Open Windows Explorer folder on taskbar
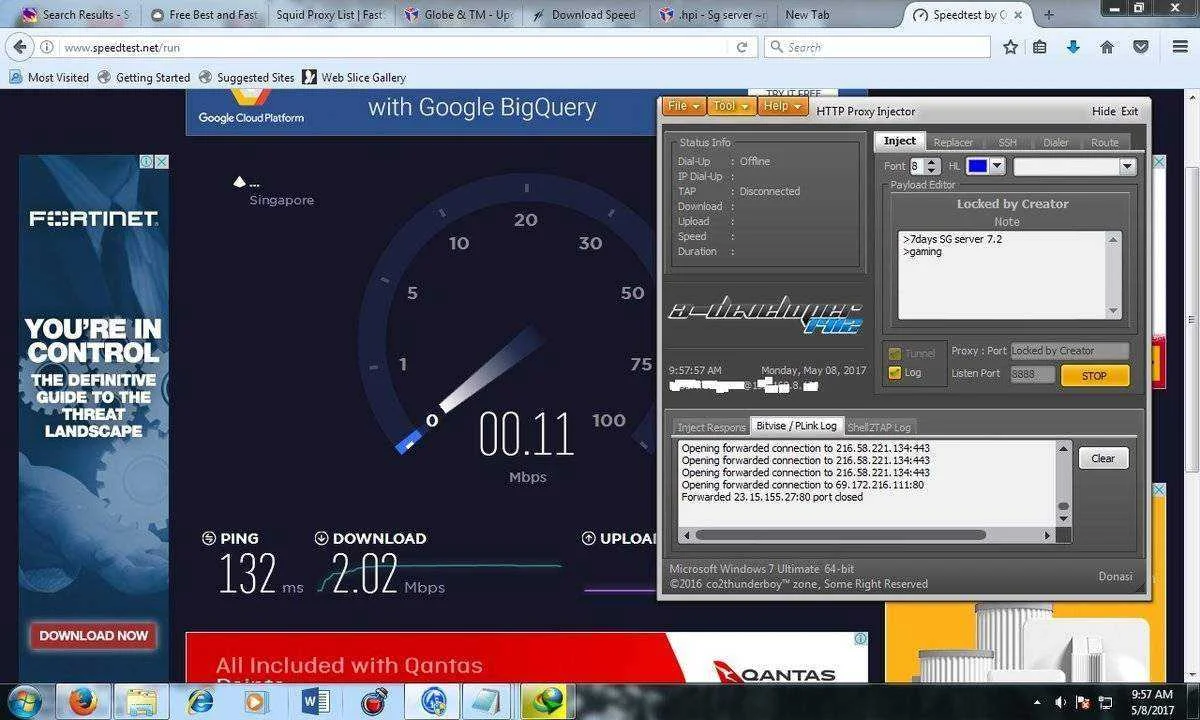 [x=142, y=701]
